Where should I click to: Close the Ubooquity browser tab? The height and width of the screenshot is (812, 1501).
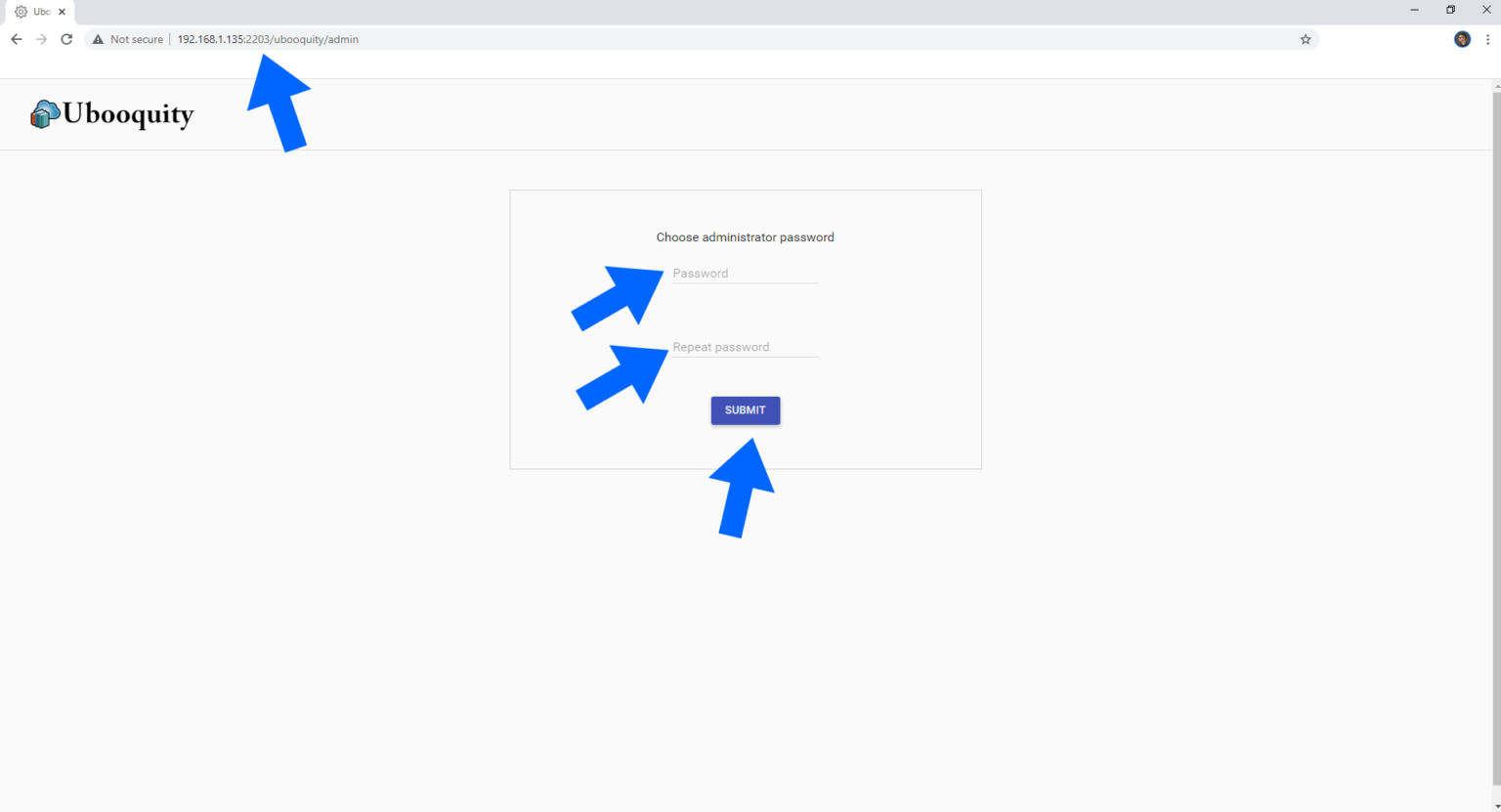coord(62,11)
